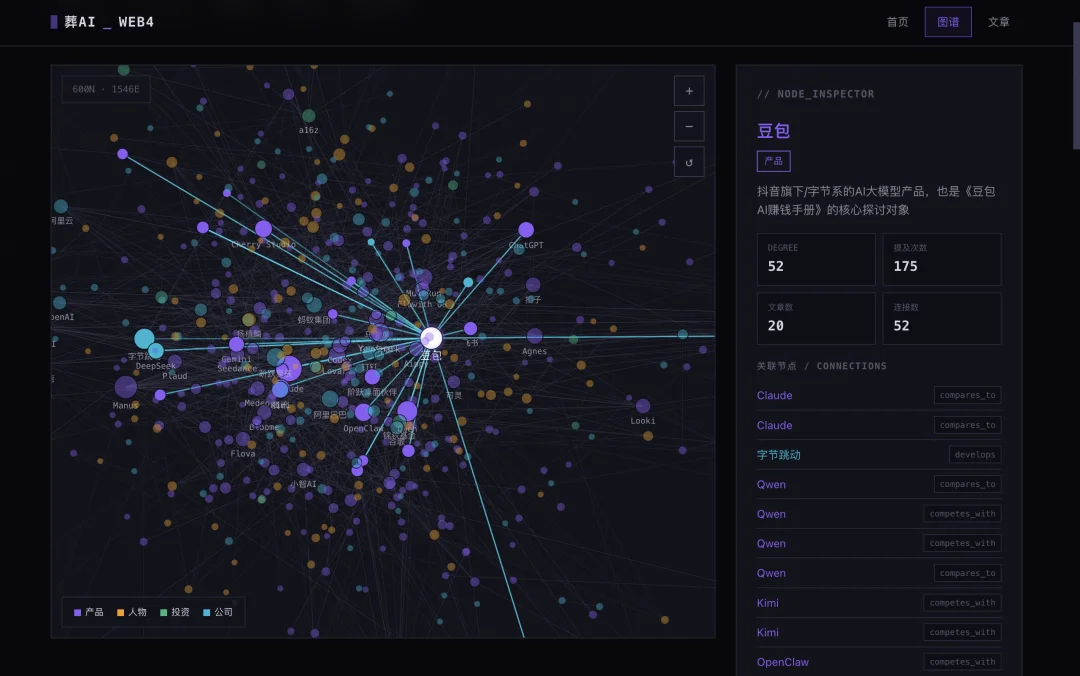
Task: Open the OpenClaw connection link
Action: tap(782, 662)
